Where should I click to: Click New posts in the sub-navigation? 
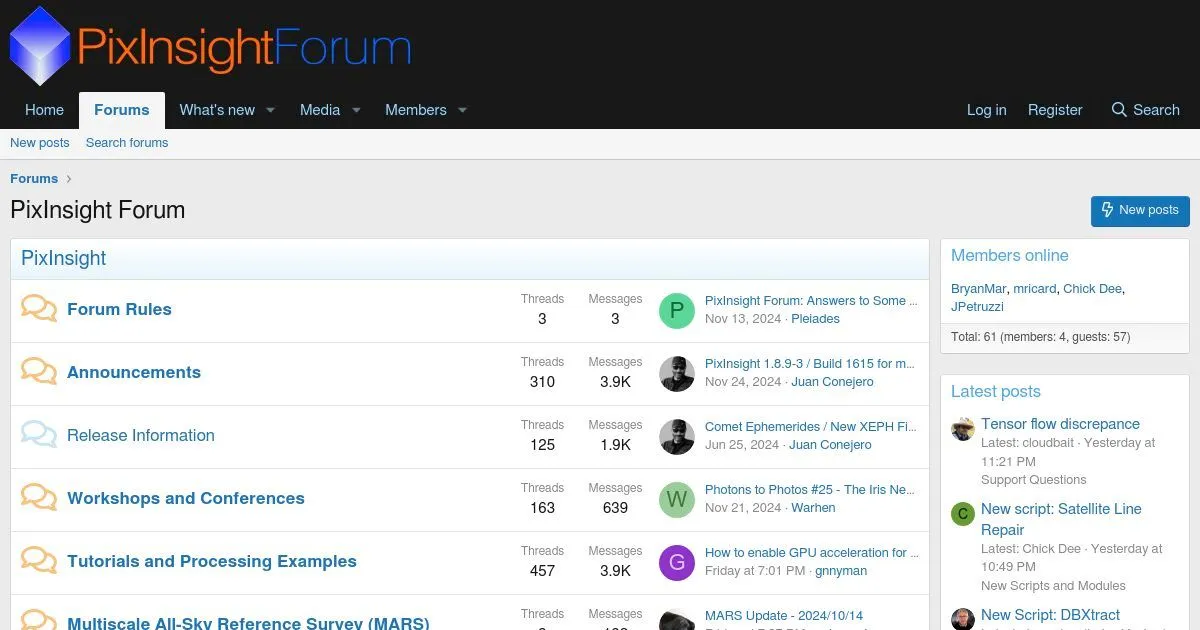pyautogui.click(x=40, y=143)
